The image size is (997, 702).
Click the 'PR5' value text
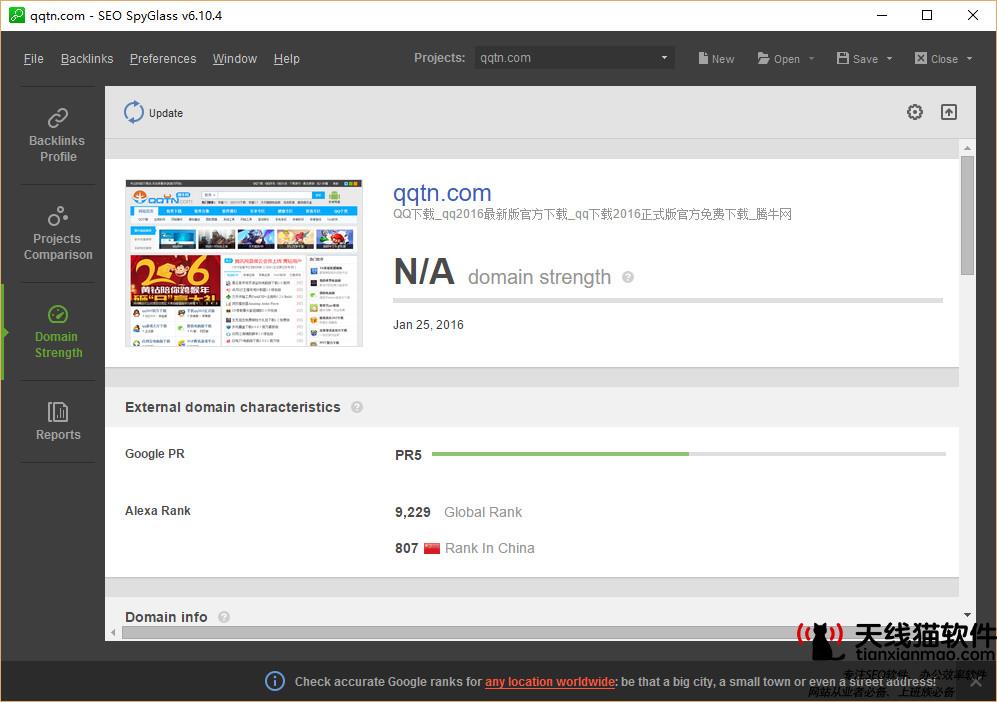click(x=408, y=455)
